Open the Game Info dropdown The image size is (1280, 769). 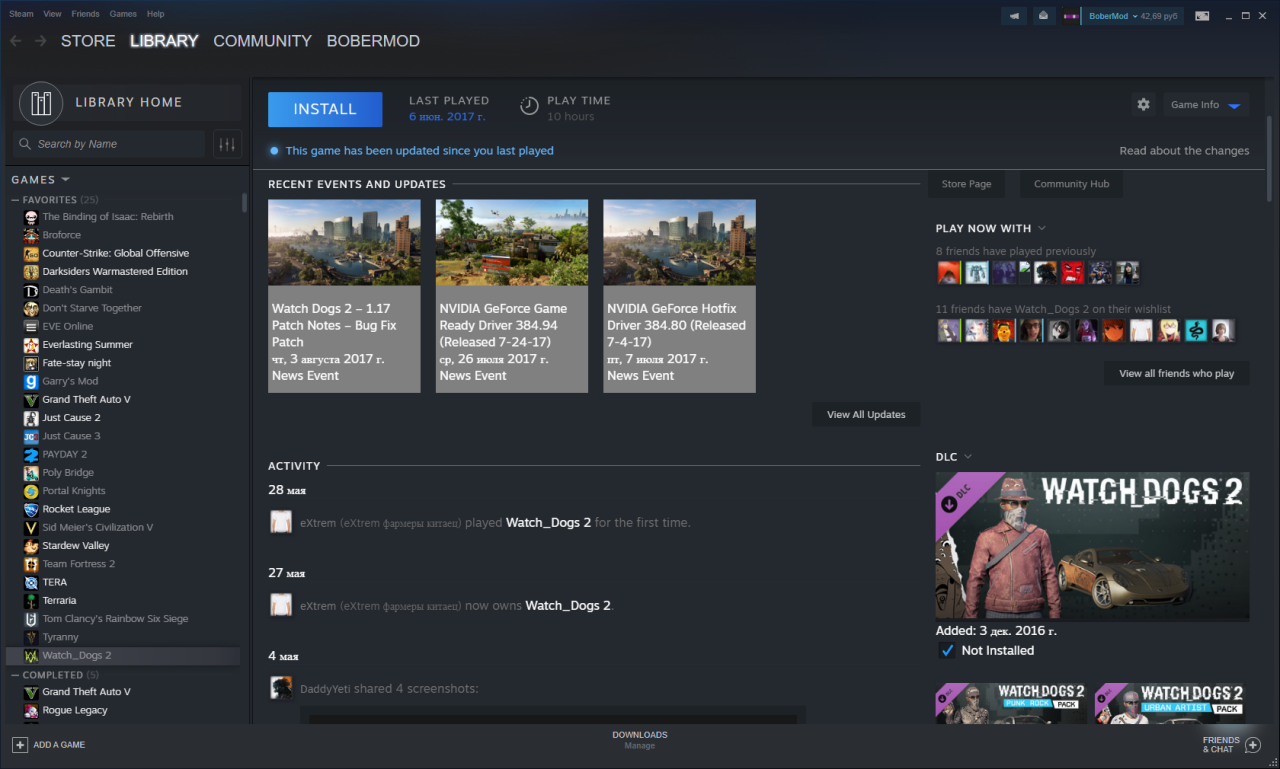click(x=1206, y=104)
